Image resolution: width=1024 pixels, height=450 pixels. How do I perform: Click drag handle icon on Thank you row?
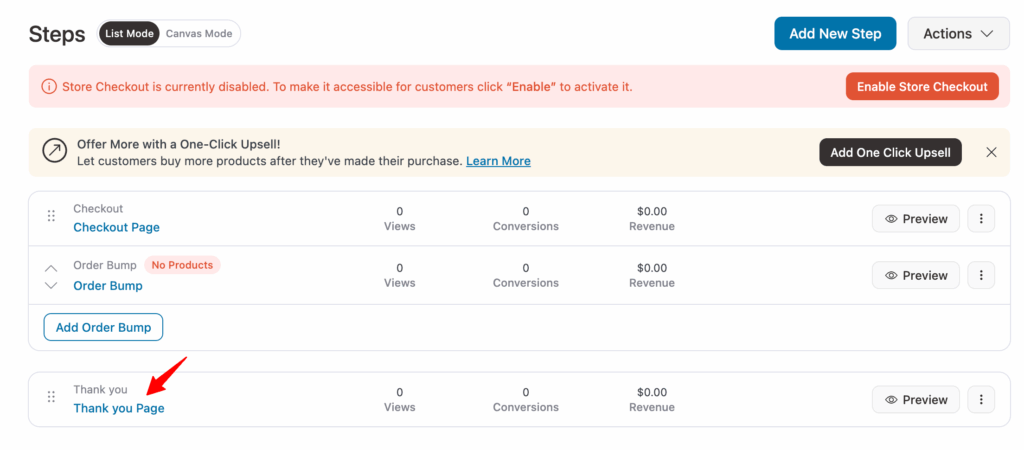pos(51,397)
